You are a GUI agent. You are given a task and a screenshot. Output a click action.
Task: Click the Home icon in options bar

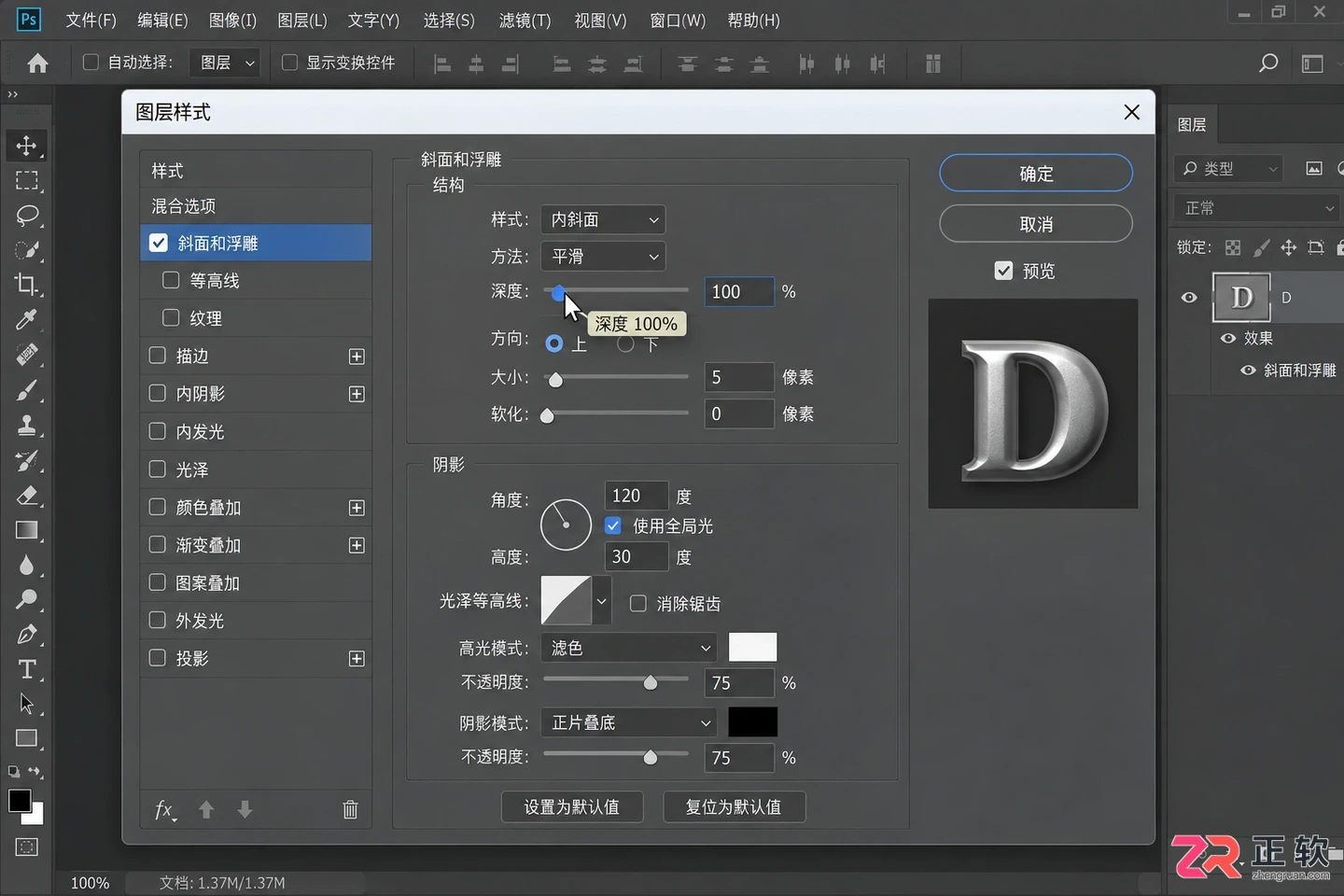coord(37,63)
